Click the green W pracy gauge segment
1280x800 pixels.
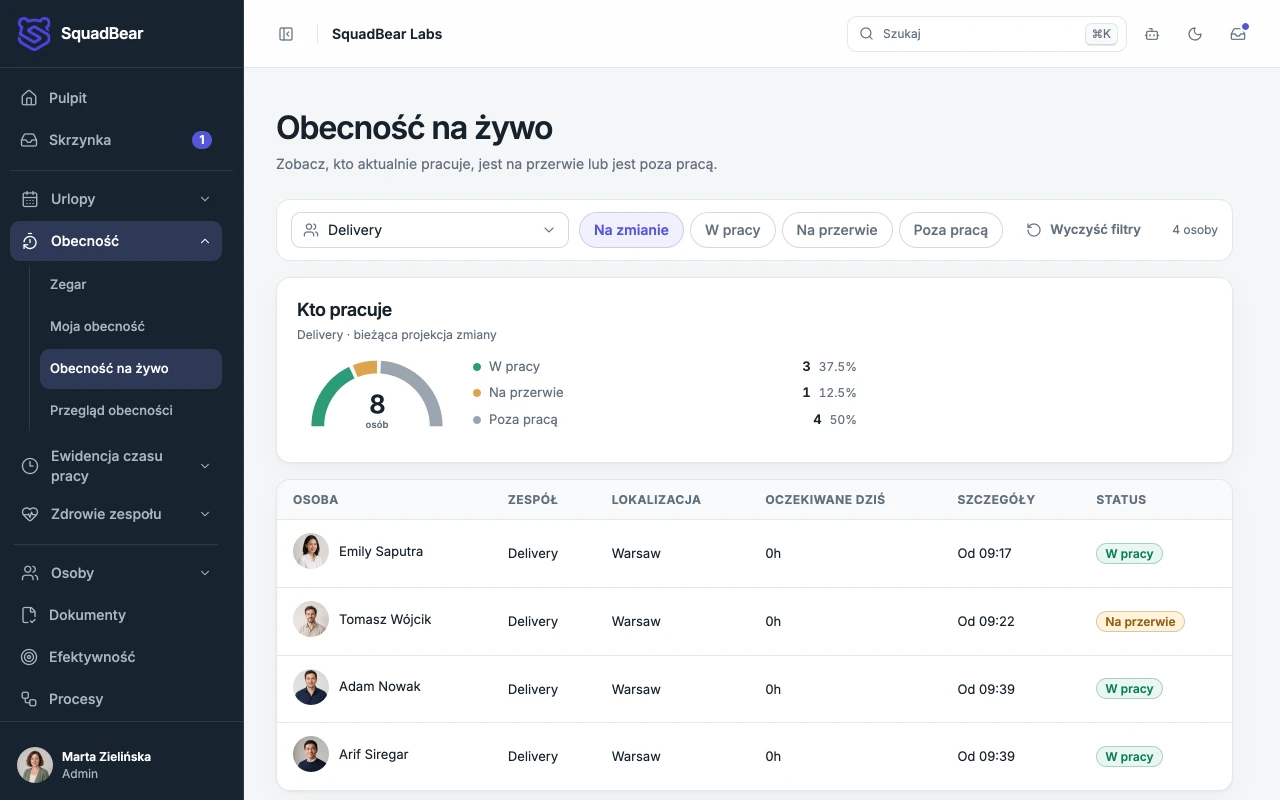(331, 395)
